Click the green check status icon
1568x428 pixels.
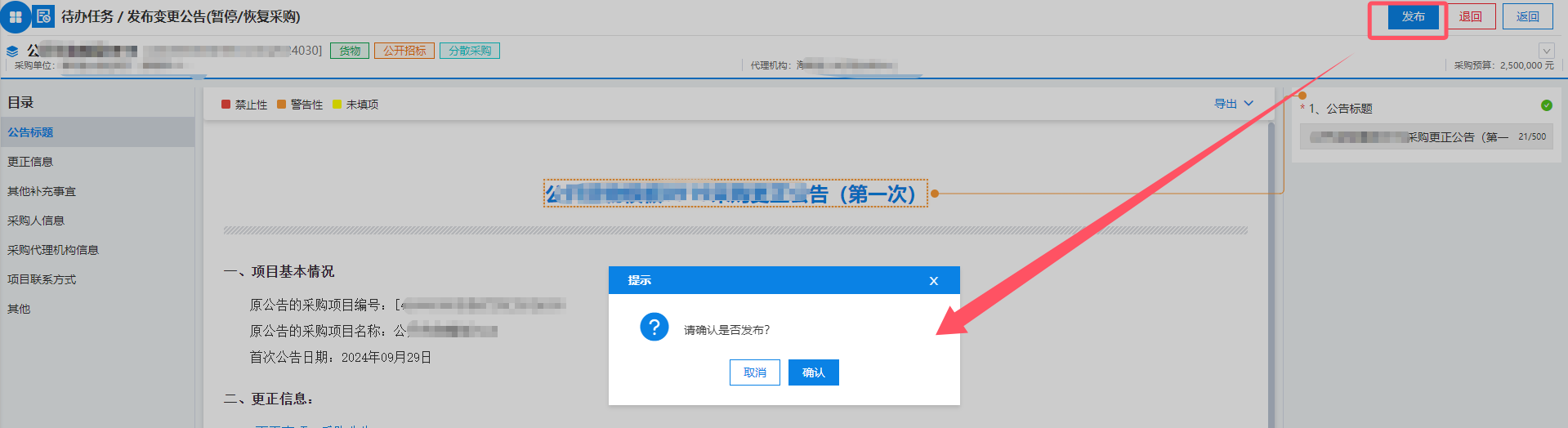1546,105
